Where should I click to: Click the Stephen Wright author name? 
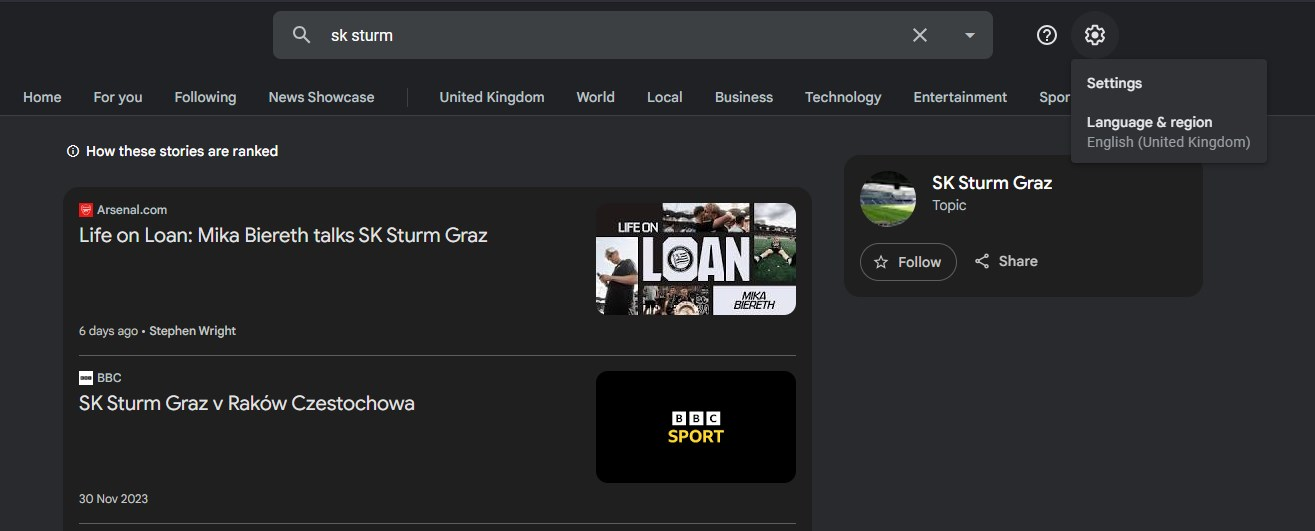point(193,331)
